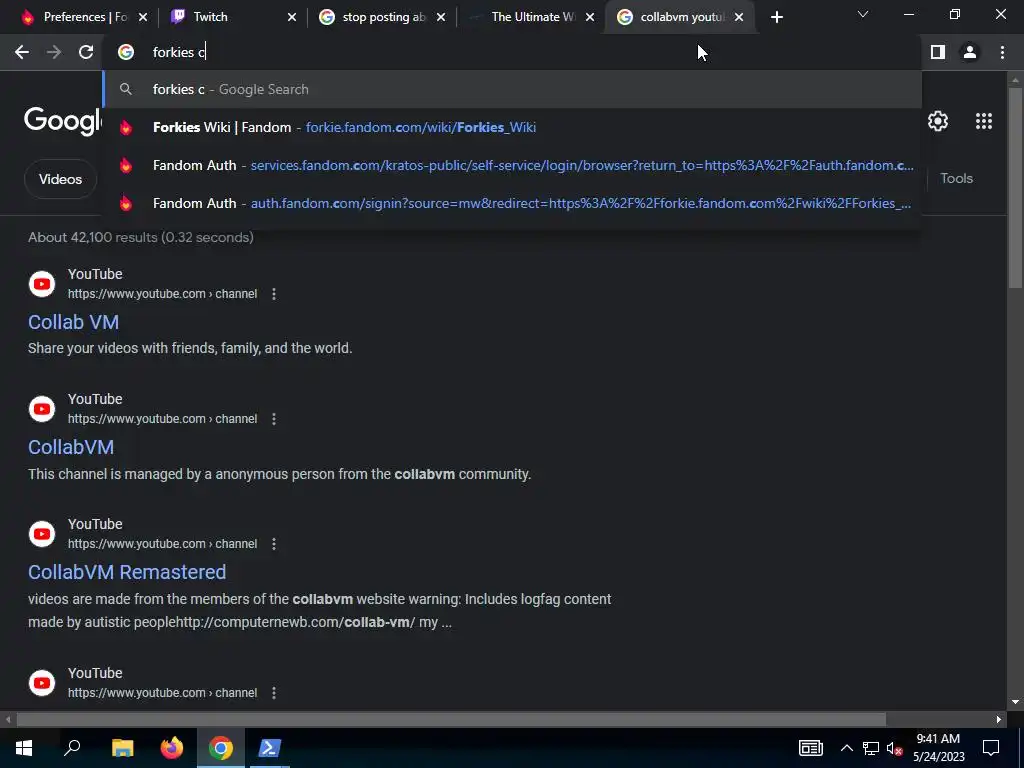Open the 'CollabVM Remastered' result link

127,572
